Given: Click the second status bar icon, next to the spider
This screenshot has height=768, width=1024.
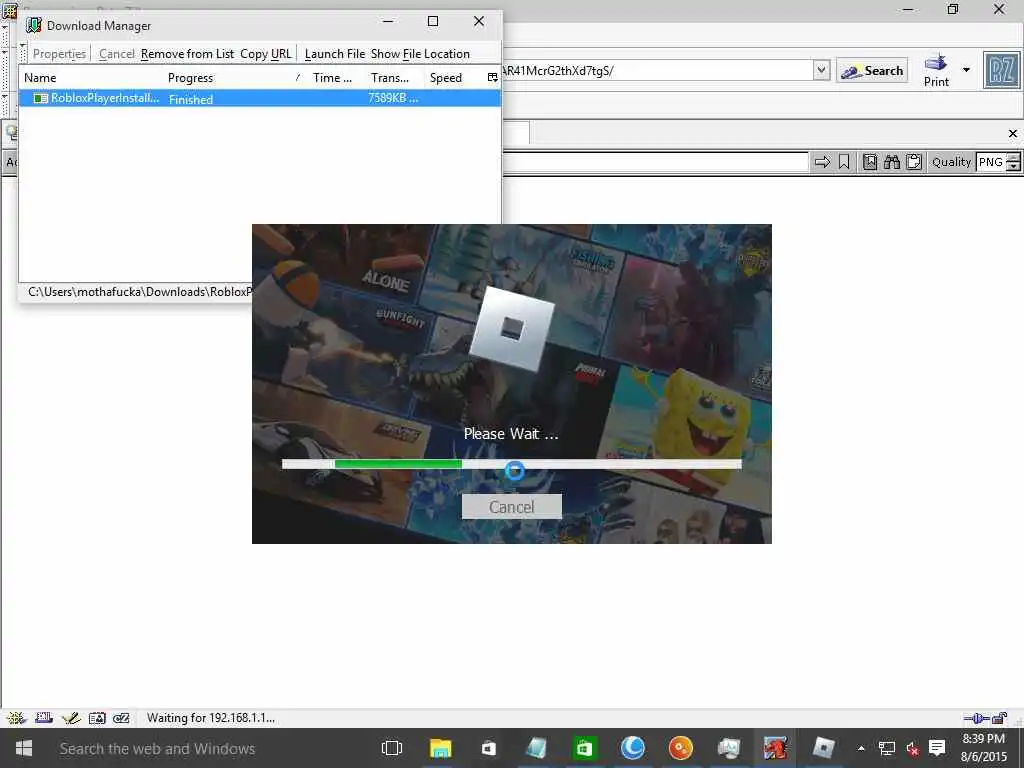Looking at the screenshot, I should (x=44, y=718).
